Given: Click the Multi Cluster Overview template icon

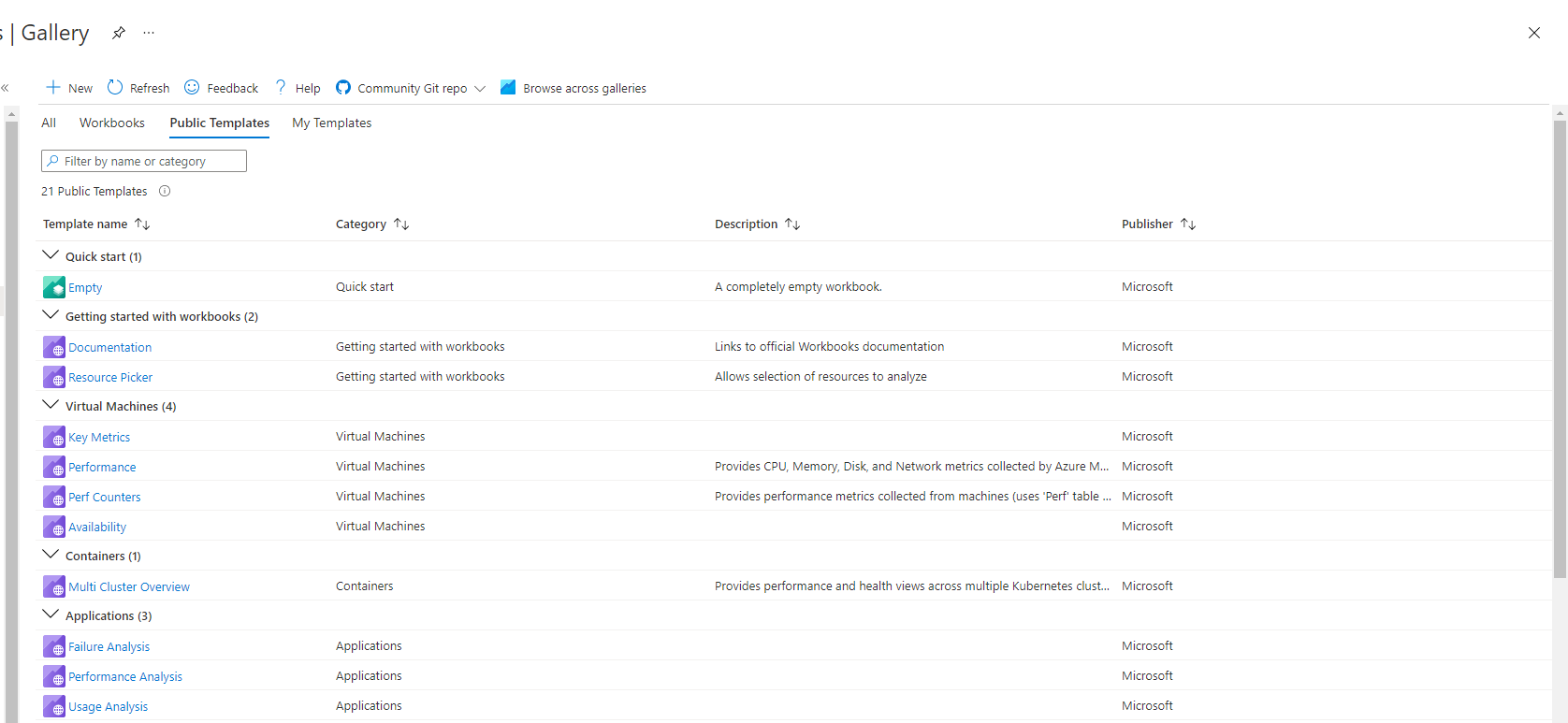Looking at the screenshot, I should pos(54,586).
